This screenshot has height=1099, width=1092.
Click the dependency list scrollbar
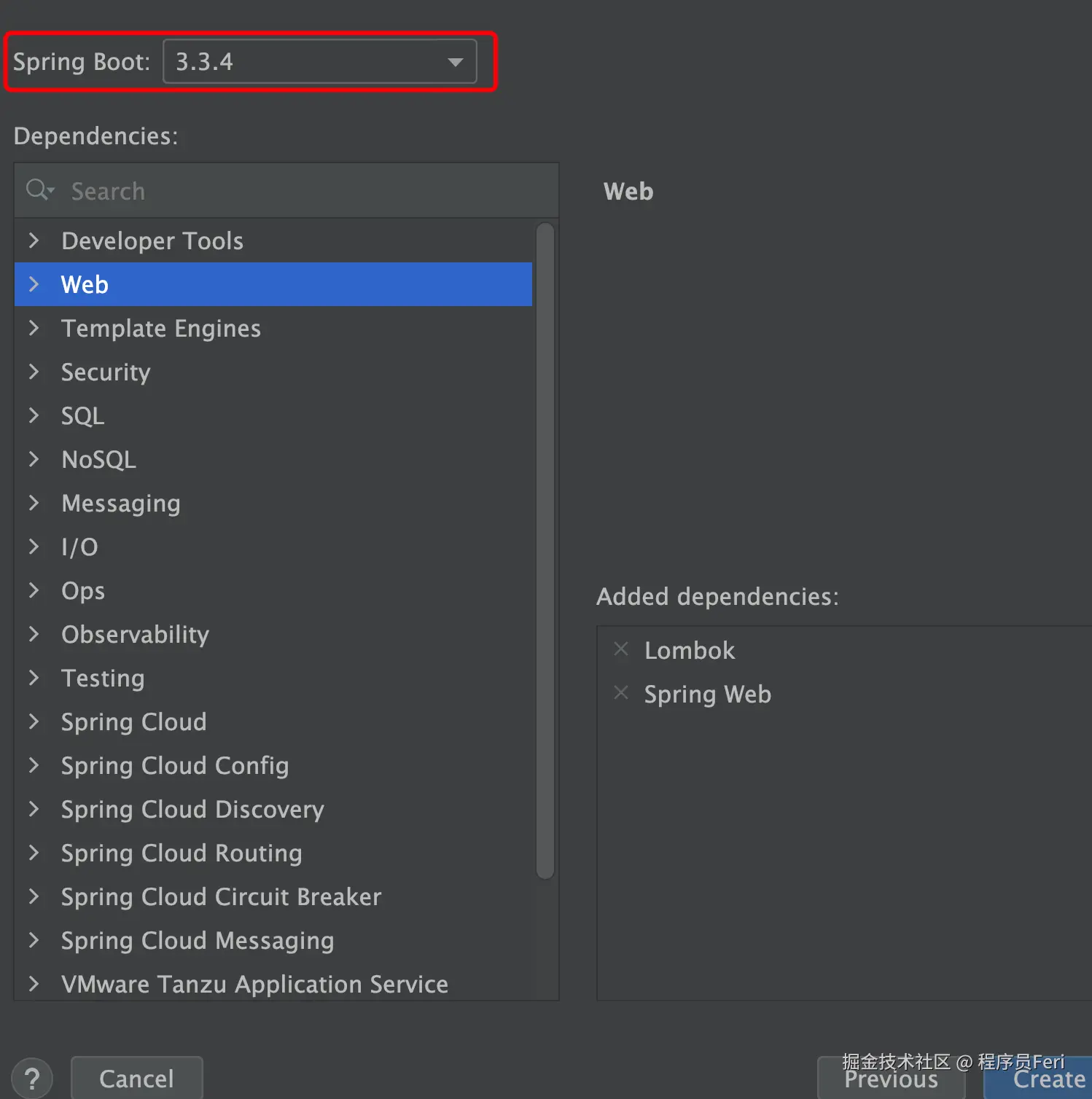[x=545, y=551]
